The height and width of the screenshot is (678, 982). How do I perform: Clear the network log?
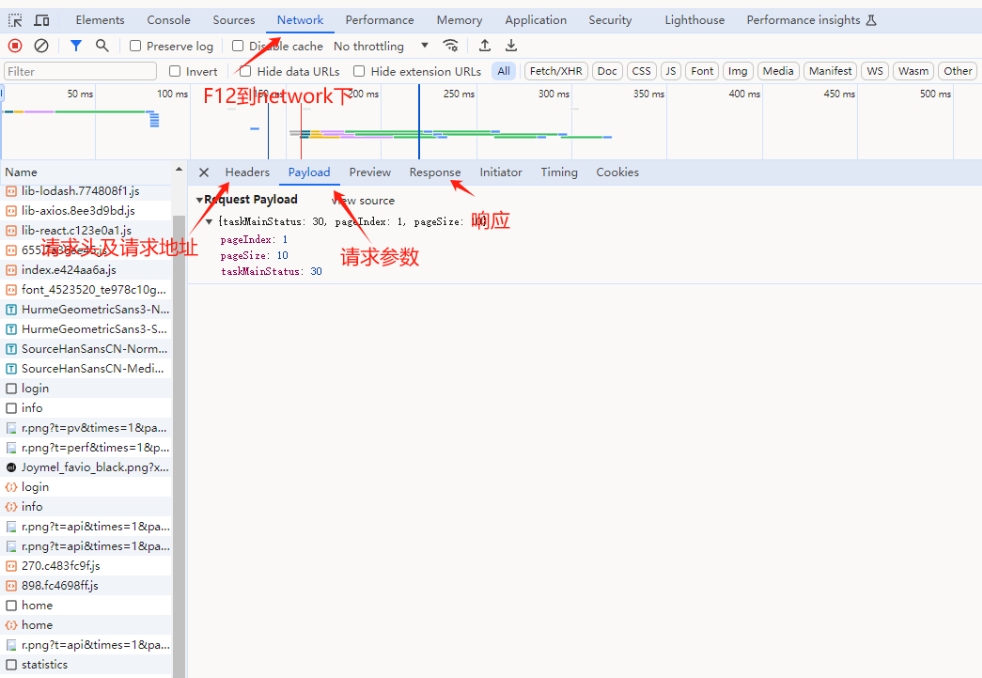point(41,46)
